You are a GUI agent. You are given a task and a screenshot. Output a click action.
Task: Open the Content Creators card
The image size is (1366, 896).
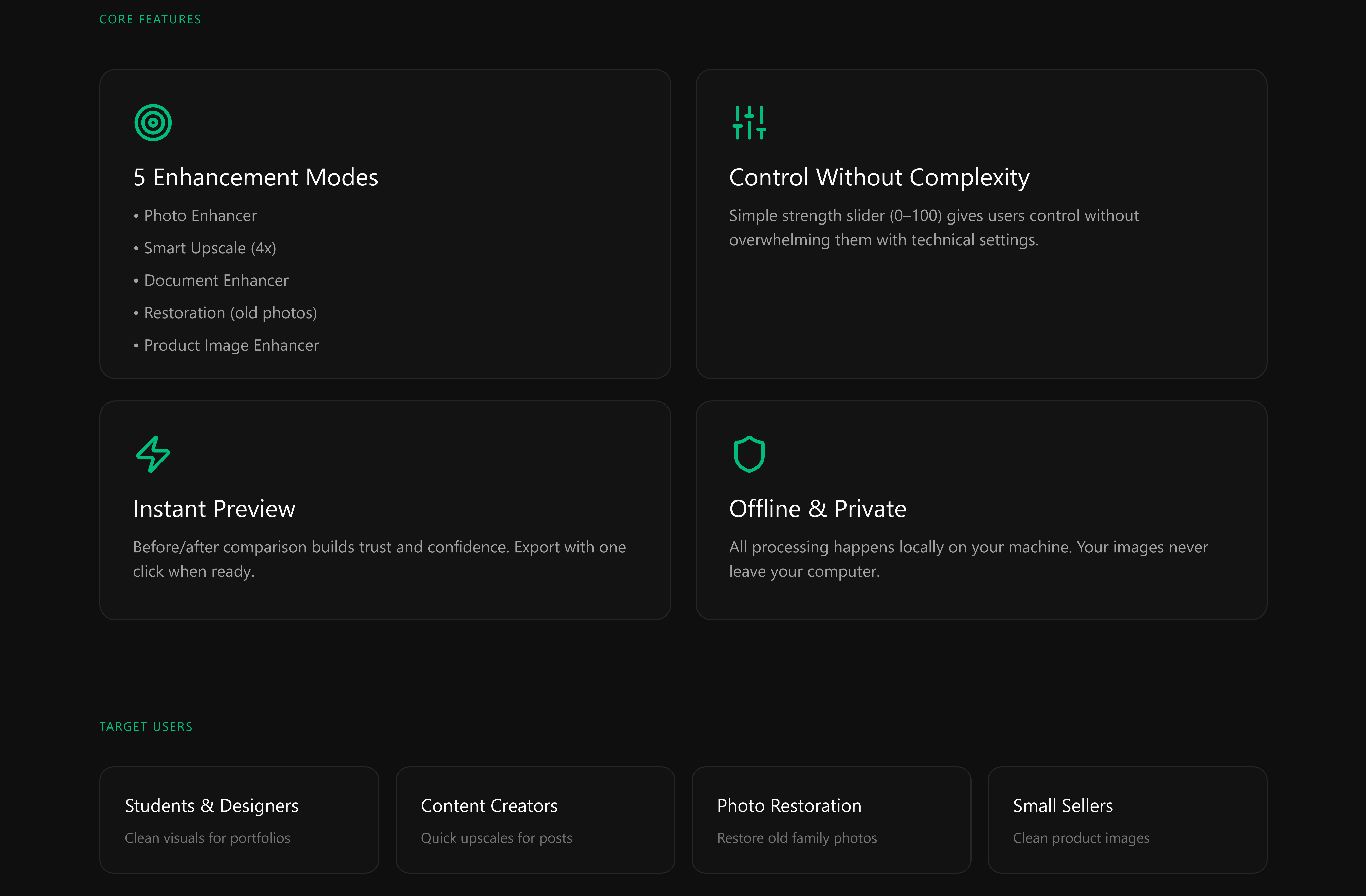tap(534, 819)
